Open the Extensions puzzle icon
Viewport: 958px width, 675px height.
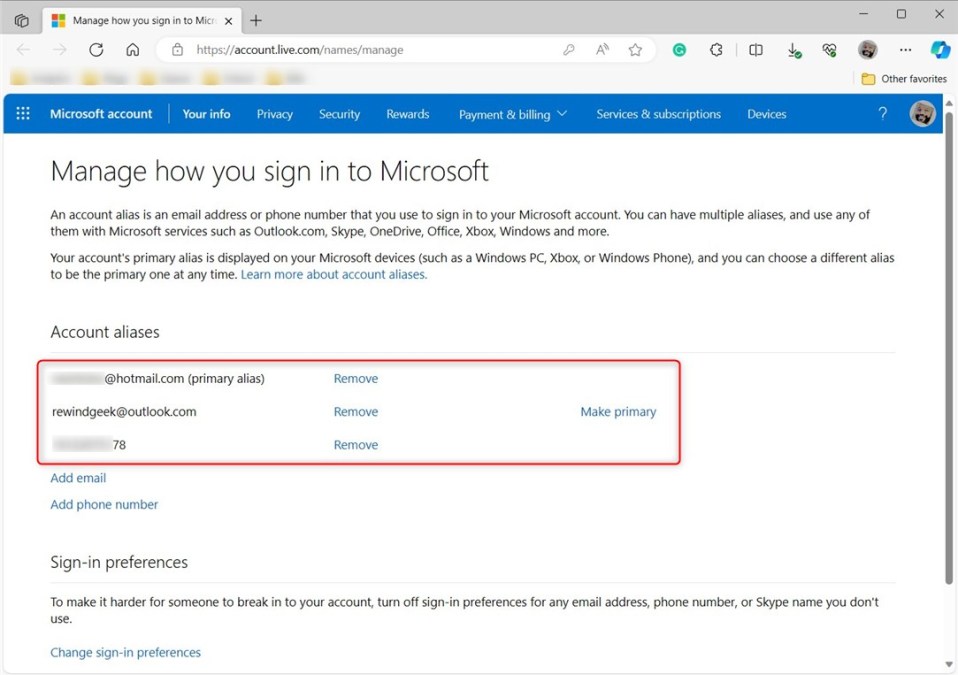[716, 50]
